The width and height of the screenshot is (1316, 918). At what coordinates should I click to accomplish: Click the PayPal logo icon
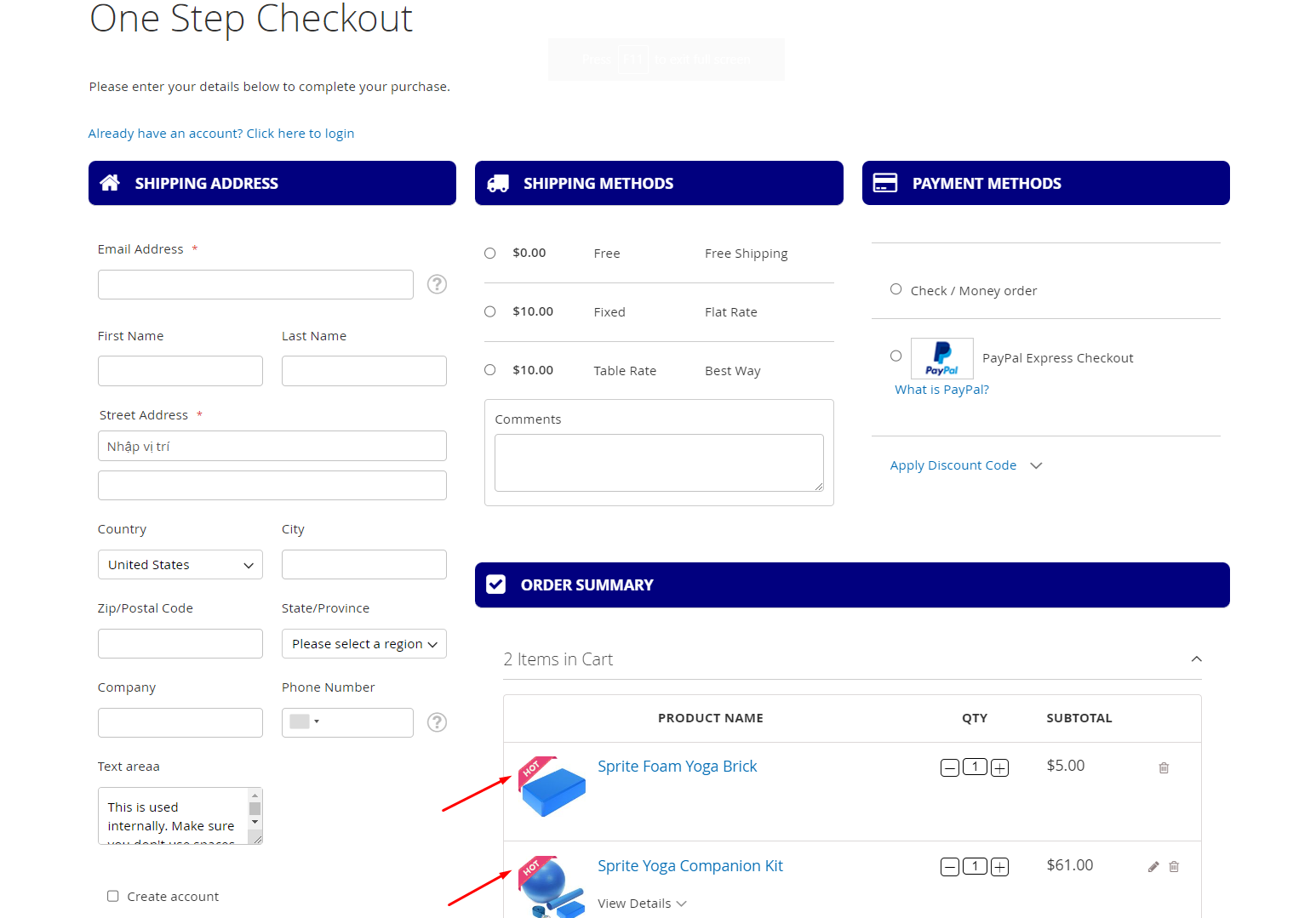point(941,358)
